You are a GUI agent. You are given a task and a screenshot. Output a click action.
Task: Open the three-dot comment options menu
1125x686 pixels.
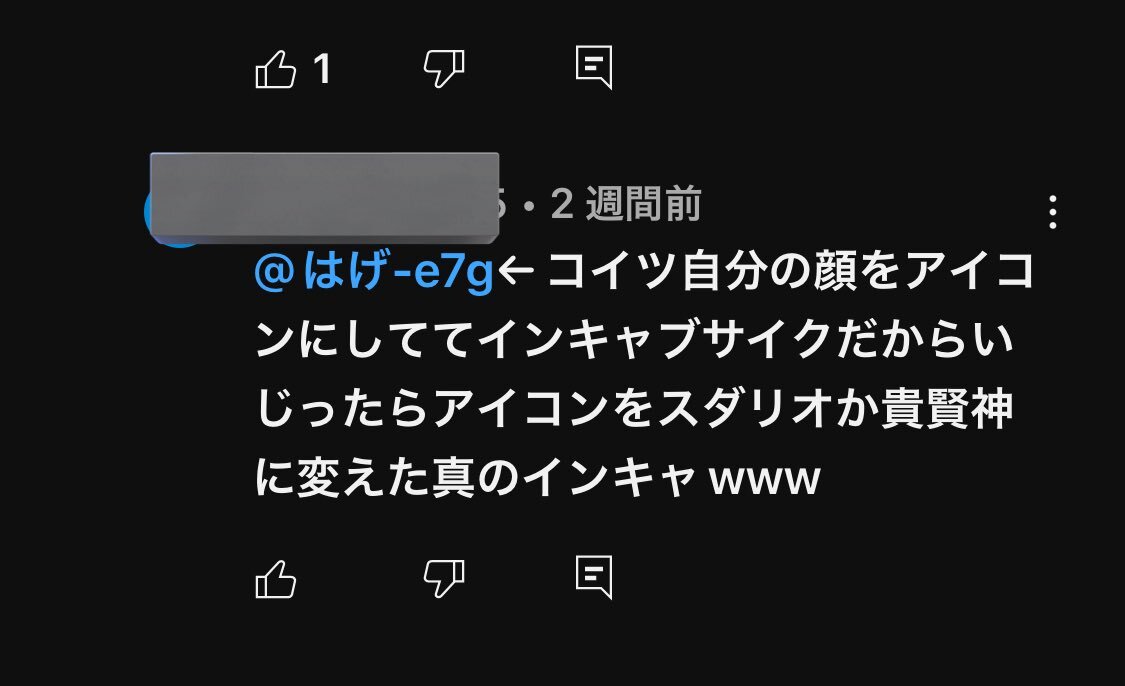pyautogui.click(x=1053, y=212)
